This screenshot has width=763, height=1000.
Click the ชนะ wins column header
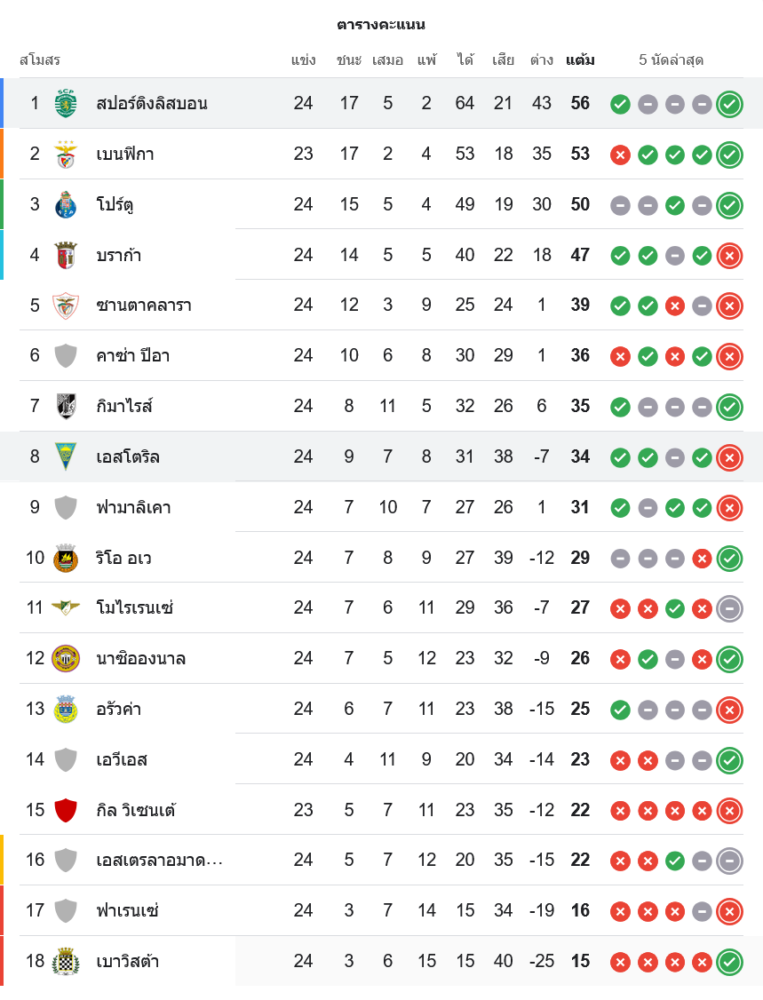(349, 60)
